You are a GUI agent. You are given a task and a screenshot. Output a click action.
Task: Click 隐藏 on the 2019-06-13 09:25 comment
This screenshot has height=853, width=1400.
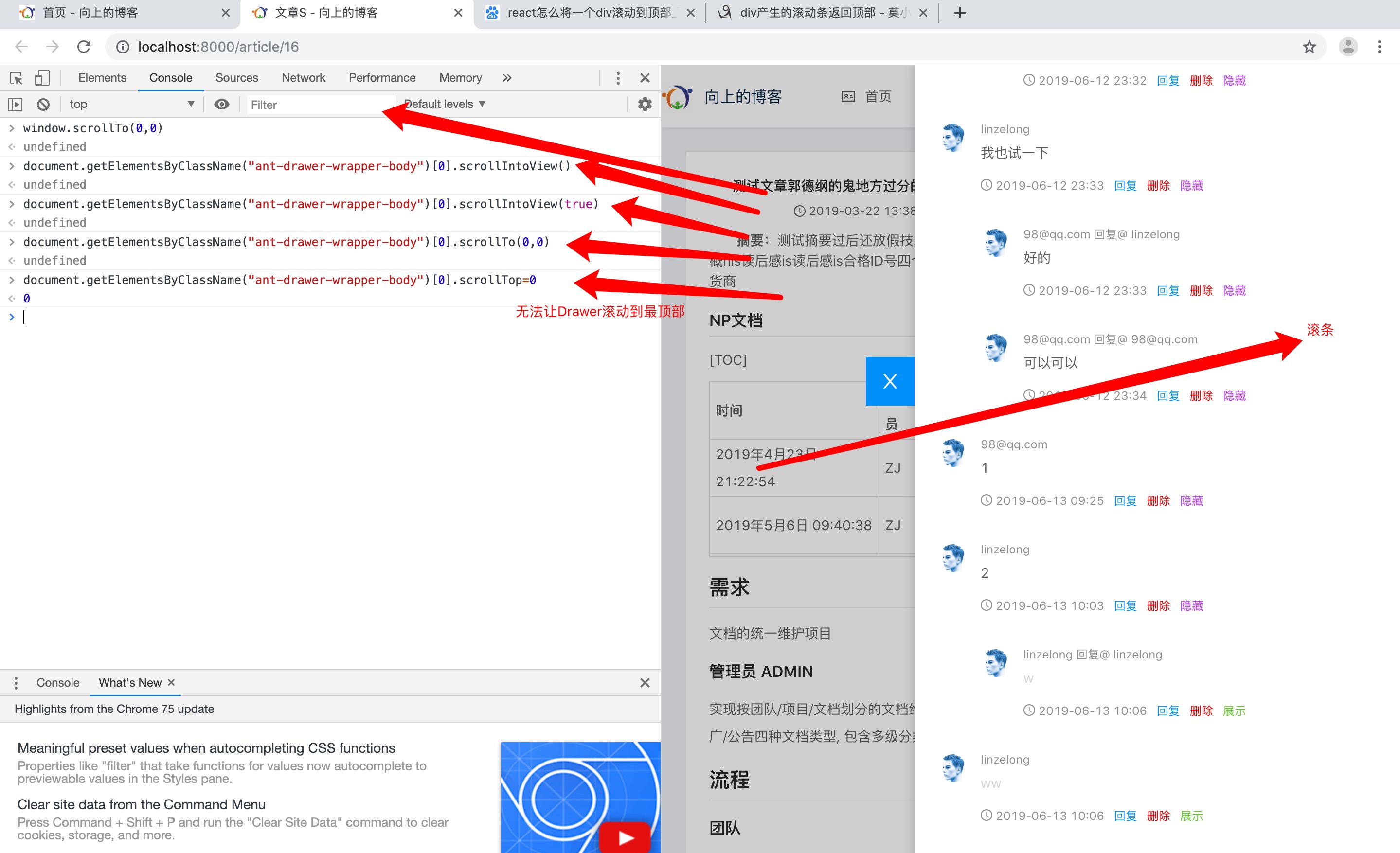tap(1191, 500)
